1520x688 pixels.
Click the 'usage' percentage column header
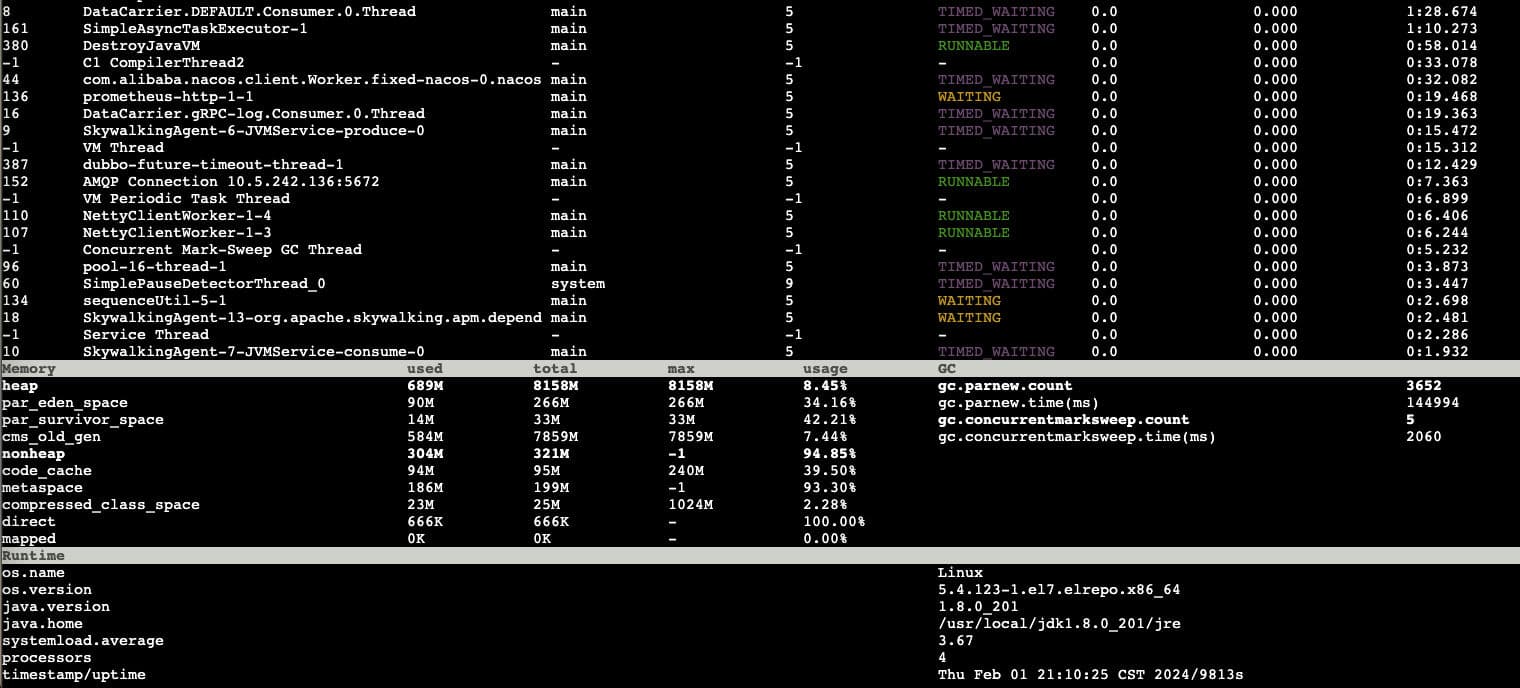pyautogui.click(x=825, y=368)
